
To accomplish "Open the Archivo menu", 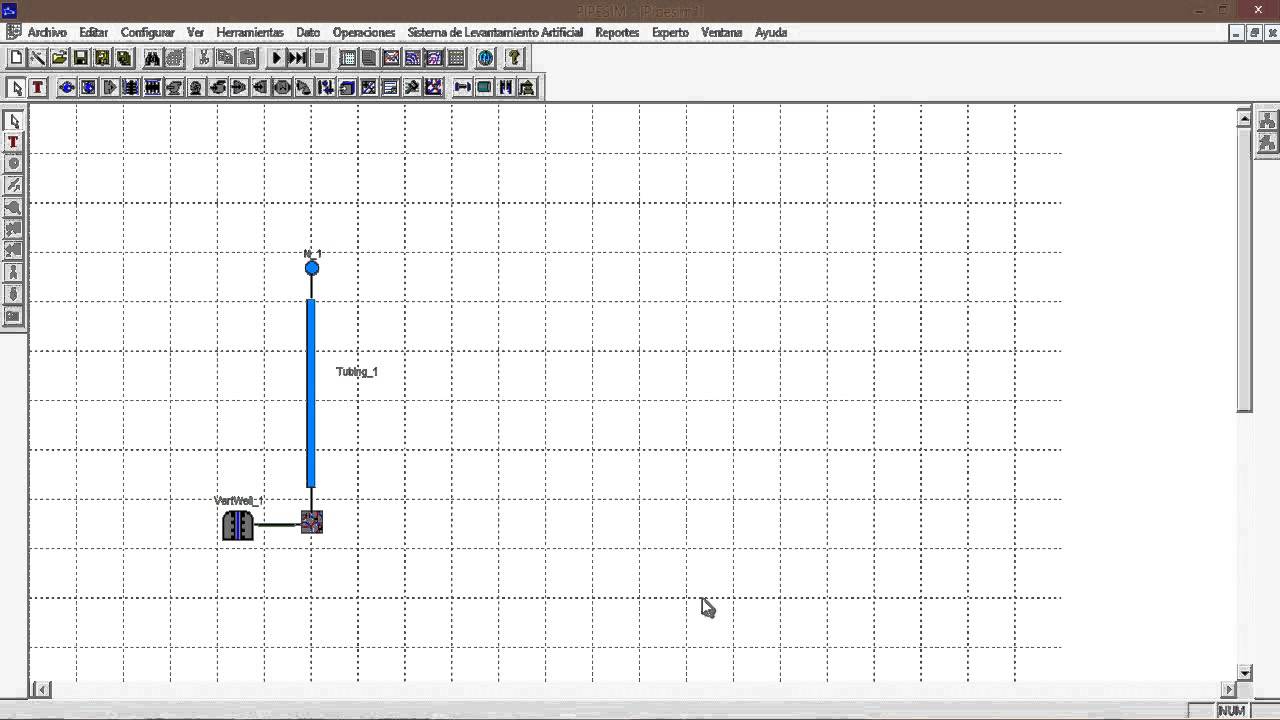I will click(x=47, y=33).
